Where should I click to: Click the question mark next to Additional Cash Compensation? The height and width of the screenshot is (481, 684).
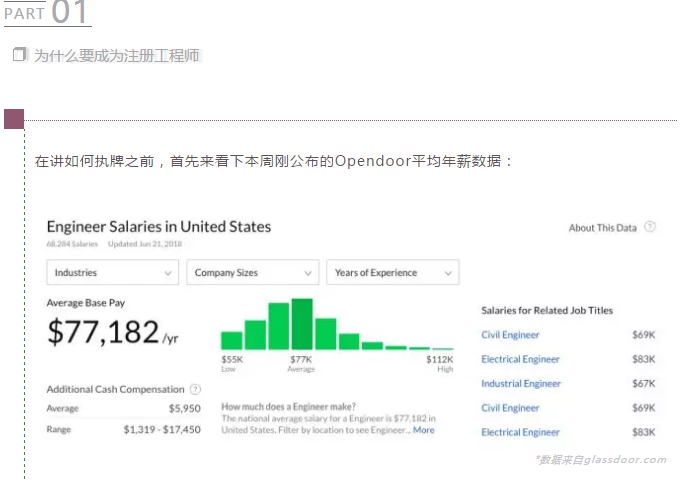coord(195,389)
